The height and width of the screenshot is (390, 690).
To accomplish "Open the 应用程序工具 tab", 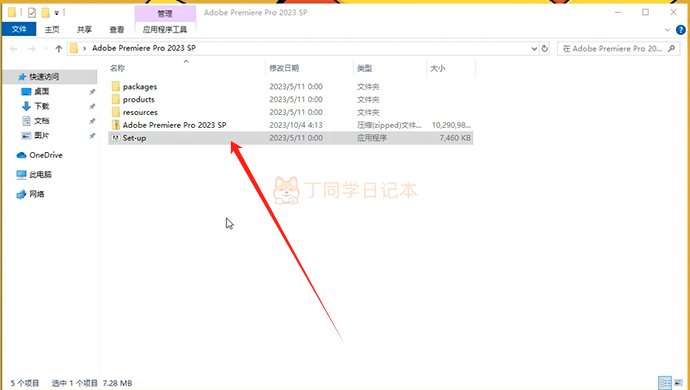I will (165, 29).
